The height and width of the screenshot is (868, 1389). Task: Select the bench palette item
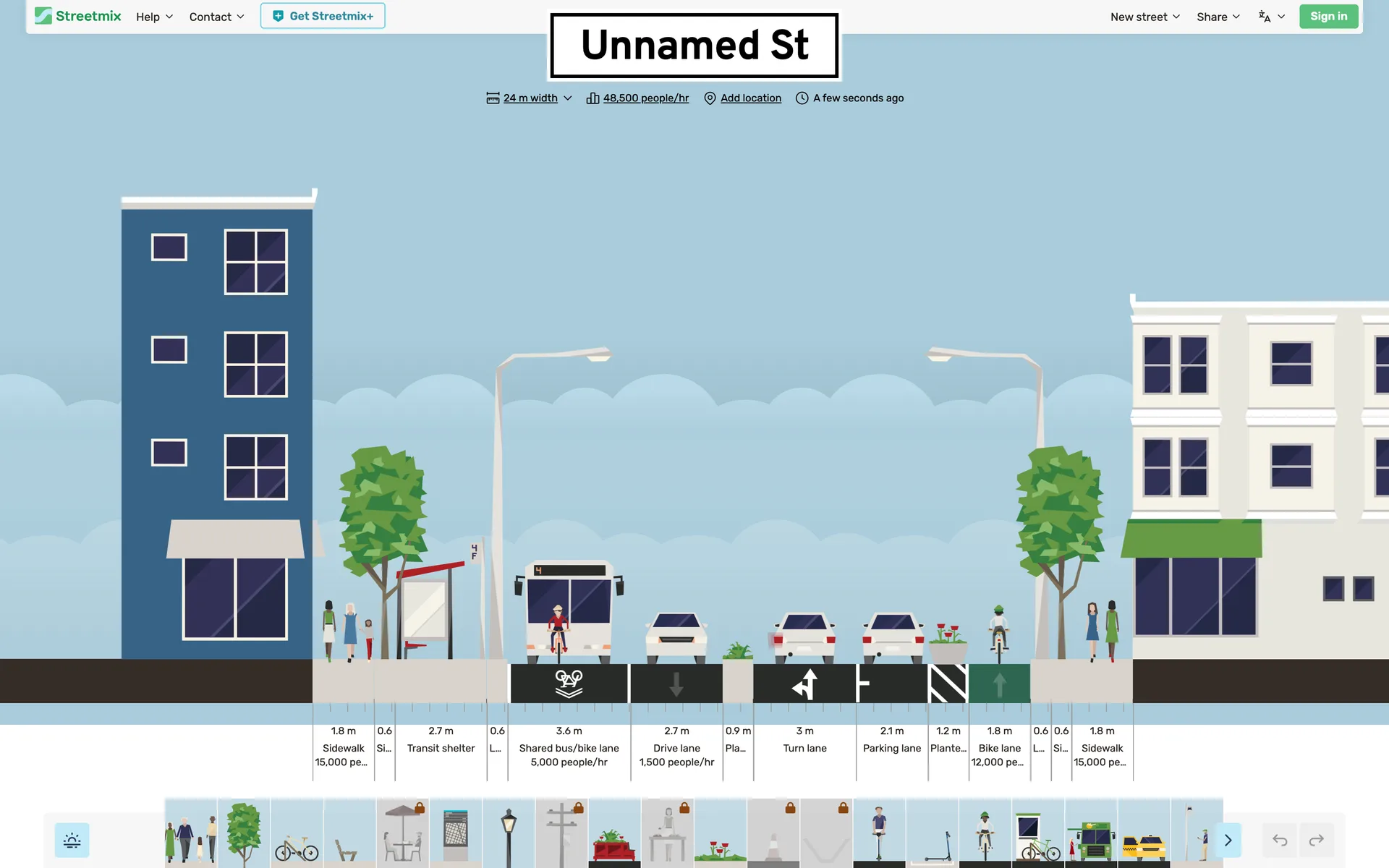point(349,833)
